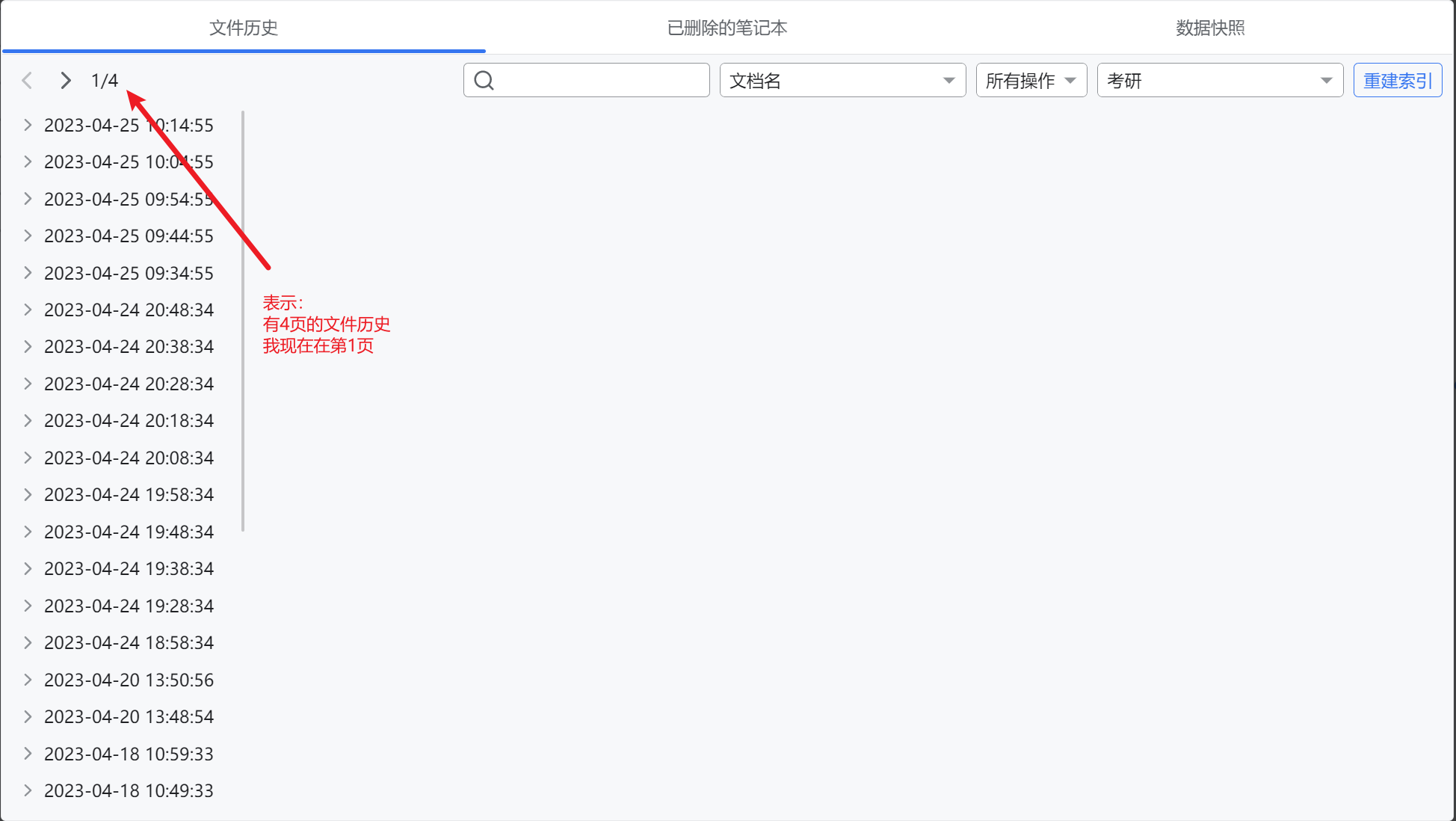Viewport: 1456px width, 821px height.
Task: Expand the 2023-04-18 10:59:33 entry
Action: [28, 754]
